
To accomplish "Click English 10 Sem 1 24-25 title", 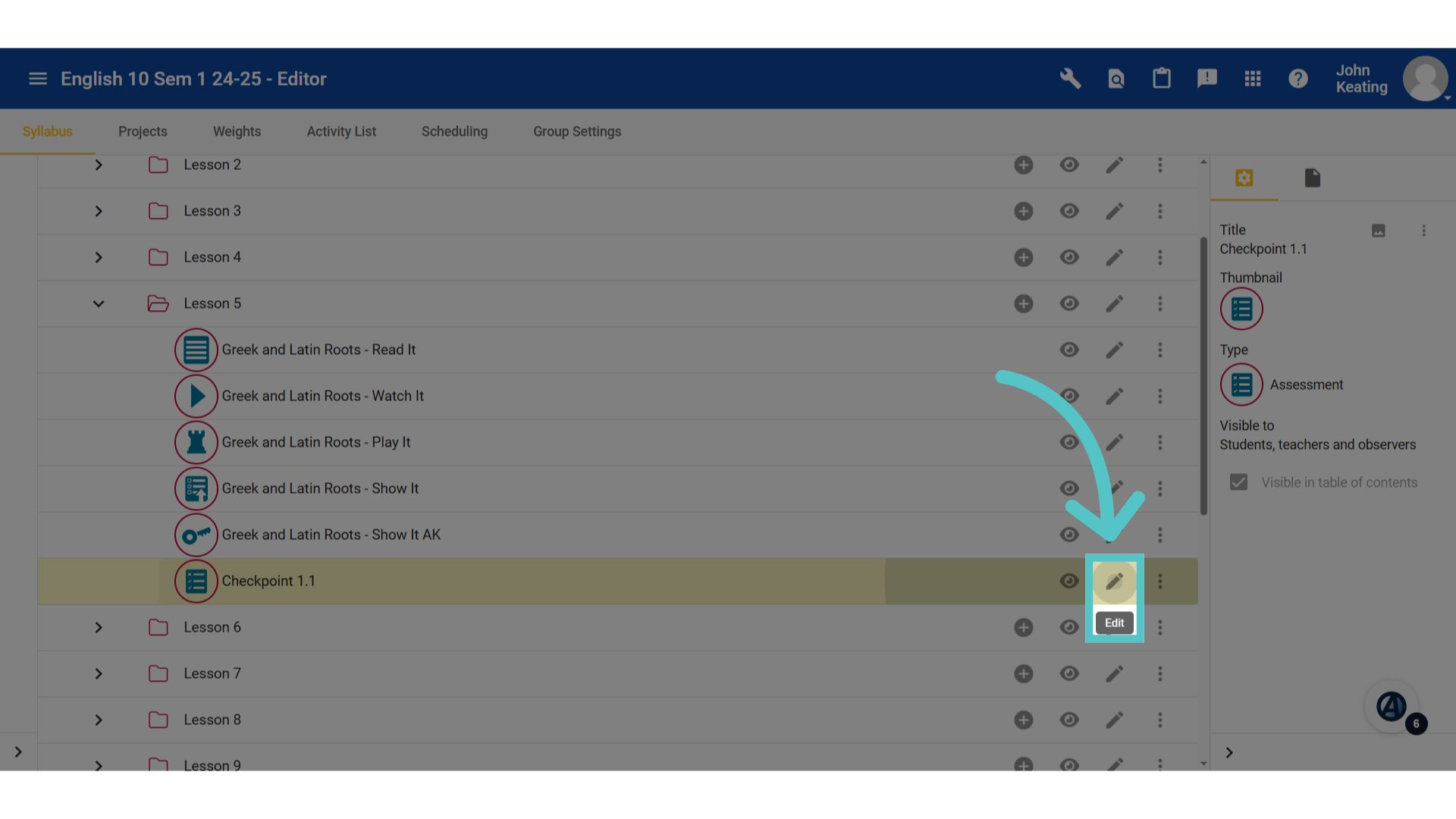I will 193,79.
